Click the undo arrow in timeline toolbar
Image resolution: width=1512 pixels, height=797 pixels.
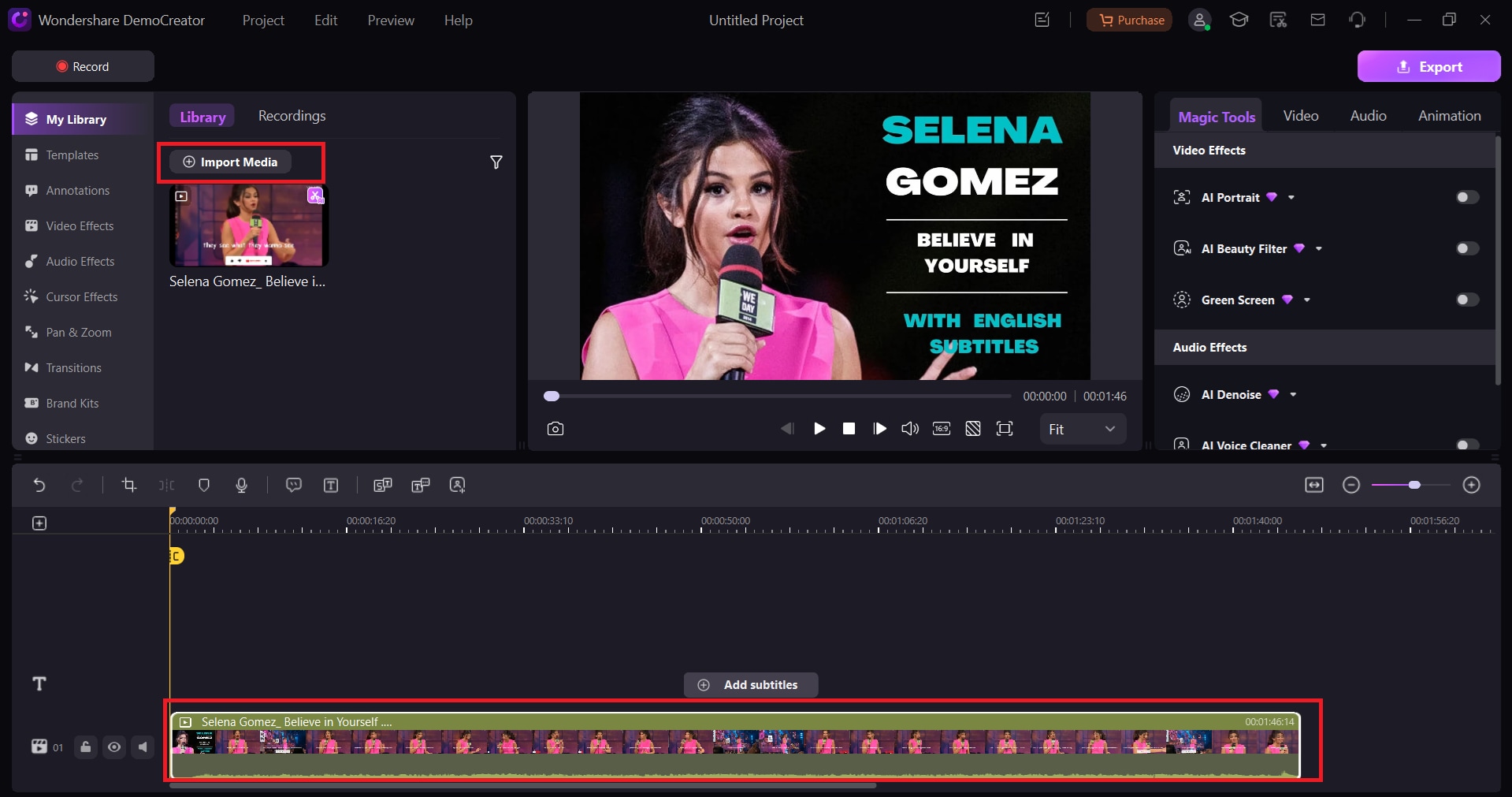point(39,485)
